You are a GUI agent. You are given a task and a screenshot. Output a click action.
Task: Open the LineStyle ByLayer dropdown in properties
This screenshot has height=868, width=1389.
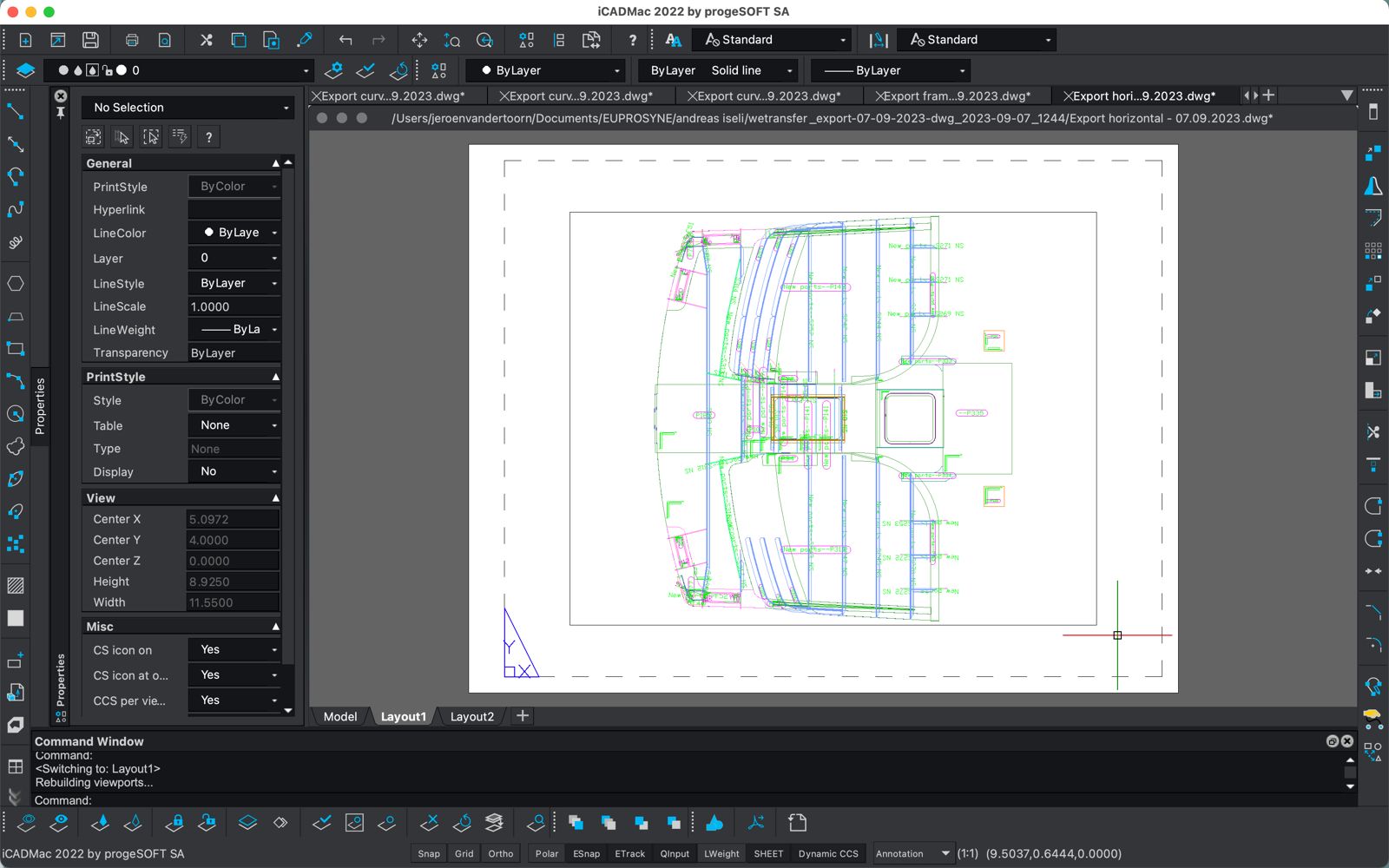[x=234, y=284]
